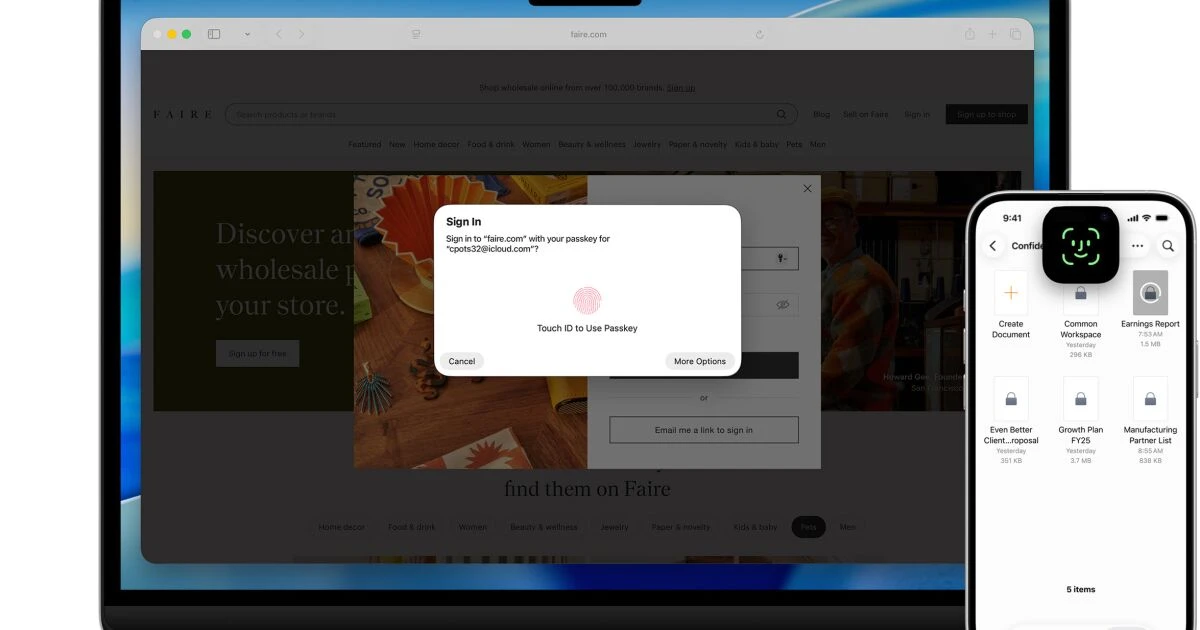Click the Safari share icon
The width and height of the screenshot is (1200, 630).
[x=969, y=34]
